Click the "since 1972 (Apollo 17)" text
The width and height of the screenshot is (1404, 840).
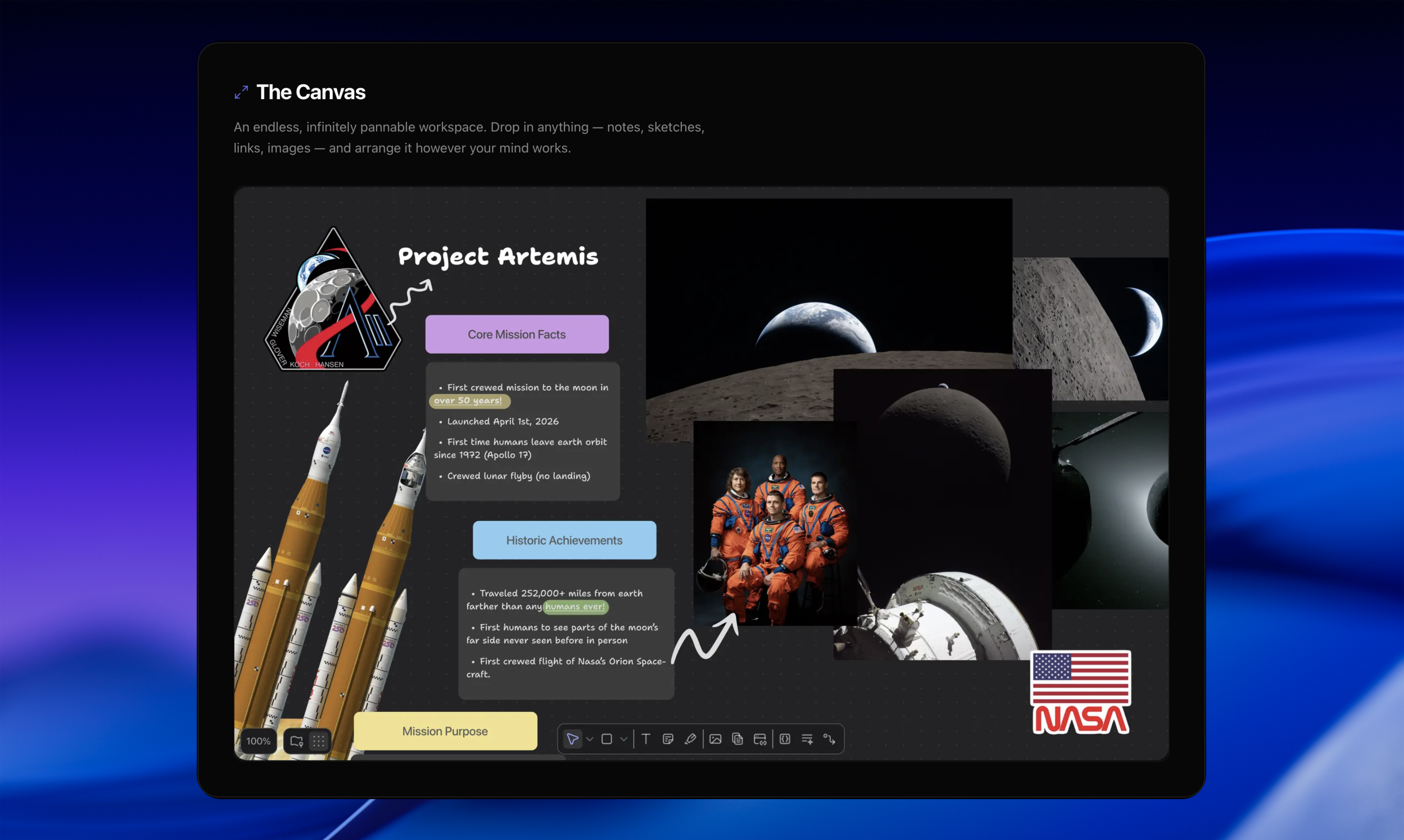[482, 455]
